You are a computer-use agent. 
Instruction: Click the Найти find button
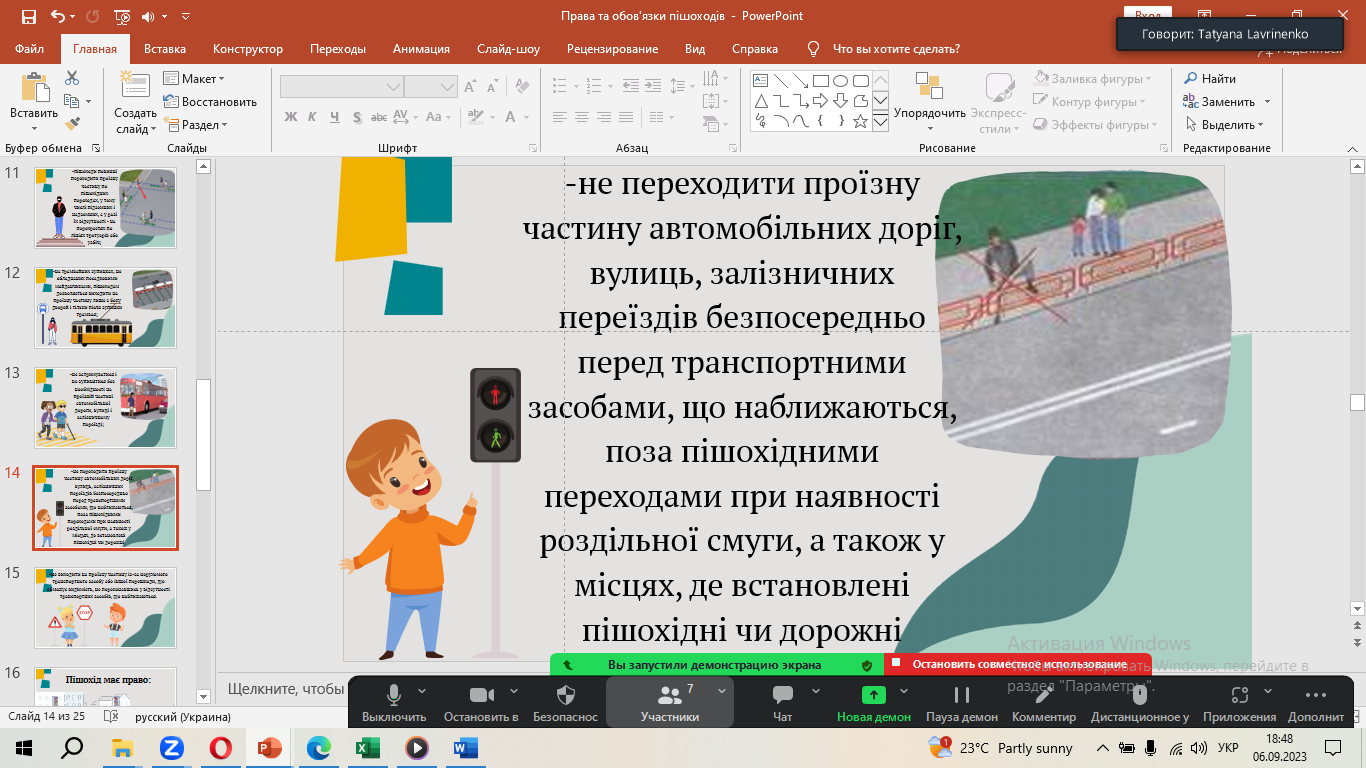(1210, 79)
